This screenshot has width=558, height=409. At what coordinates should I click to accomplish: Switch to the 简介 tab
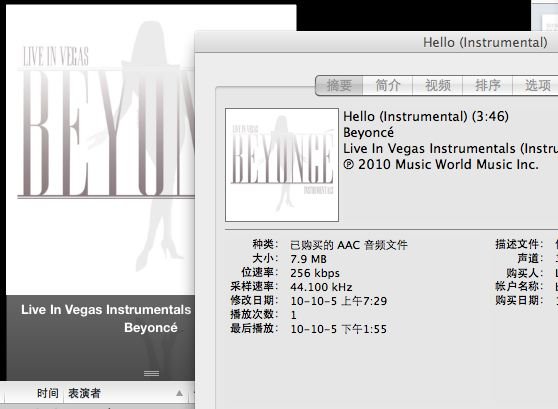click(x=388, y=85)
